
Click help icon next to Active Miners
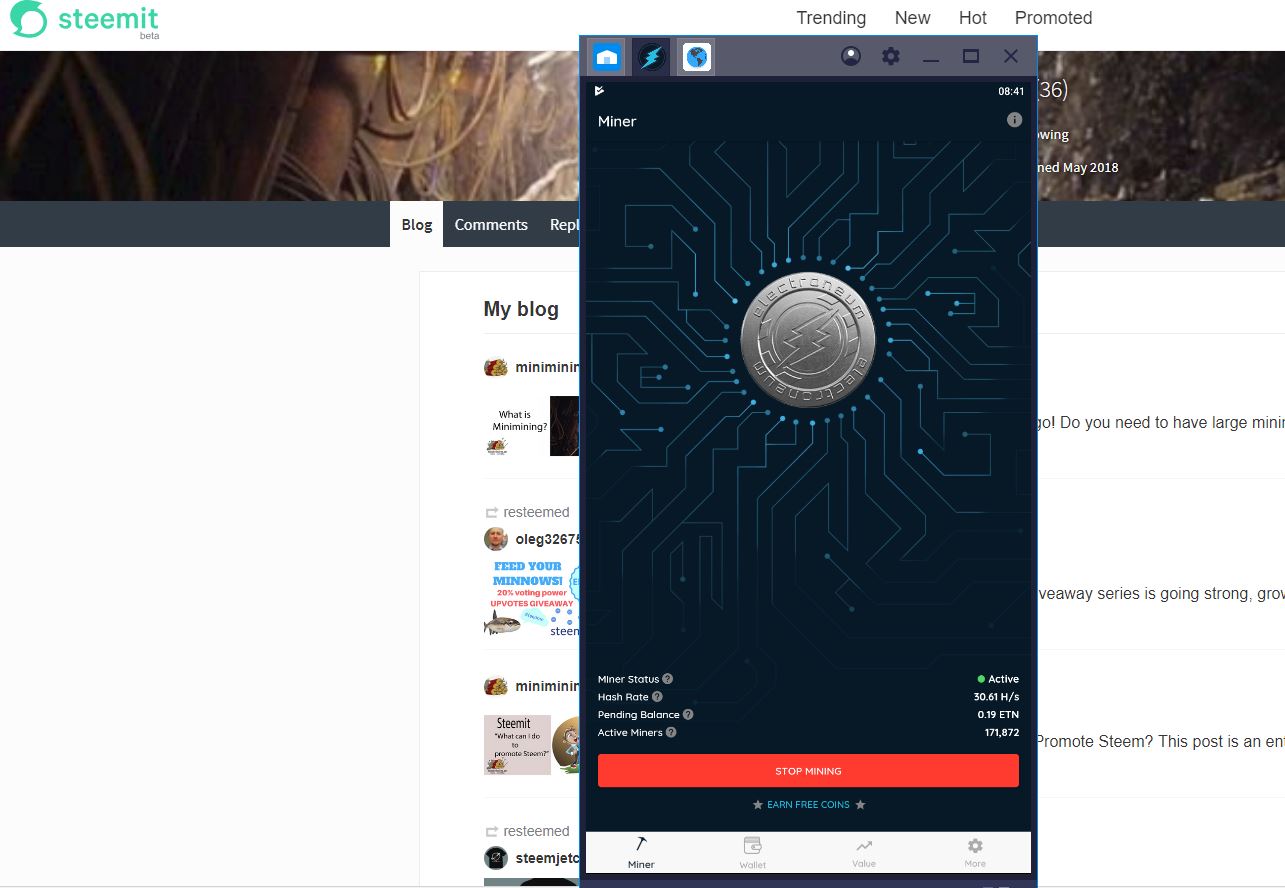tap(671, 733)
